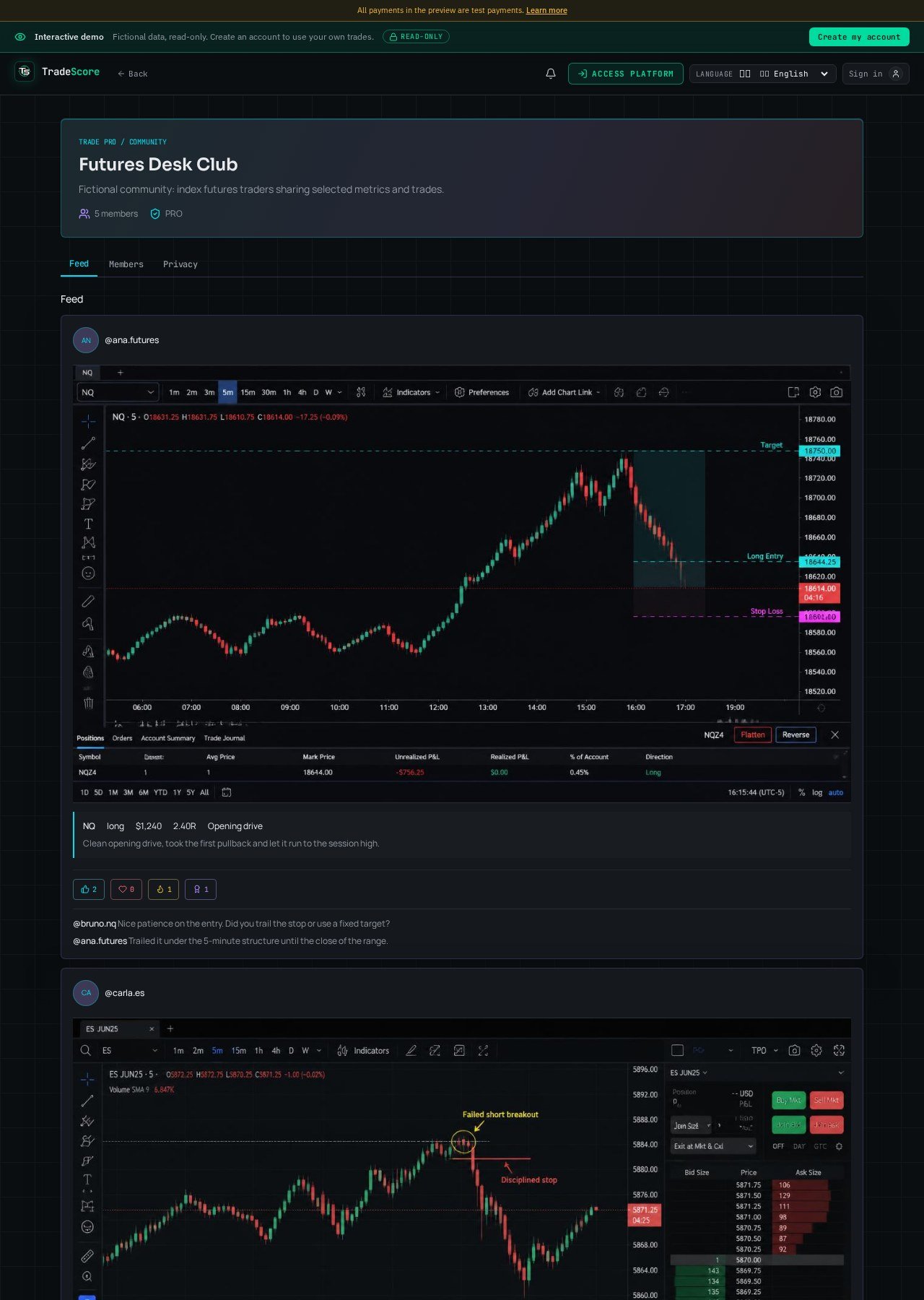Click layout panel icon in NQ toolbar
The image size is (924, 1300).
(793, 392)
